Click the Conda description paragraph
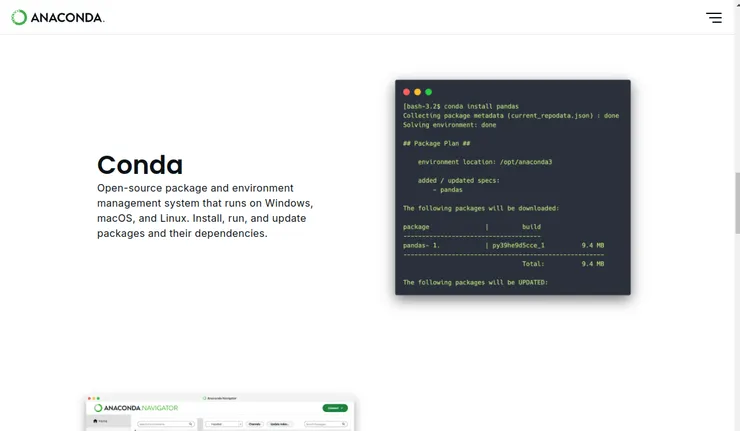 pos(205,211)
